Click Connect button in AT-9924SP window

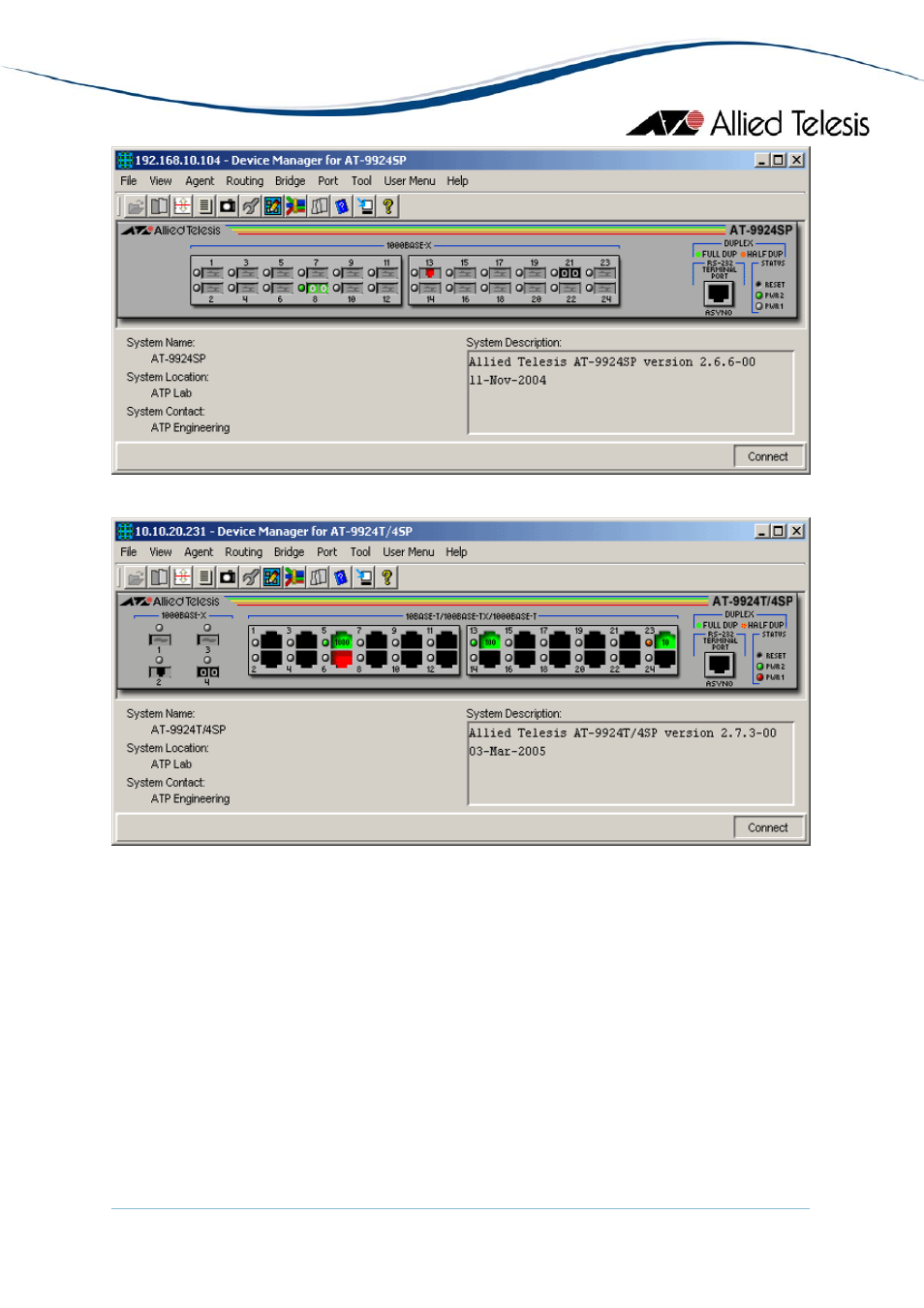coord(768,456)
